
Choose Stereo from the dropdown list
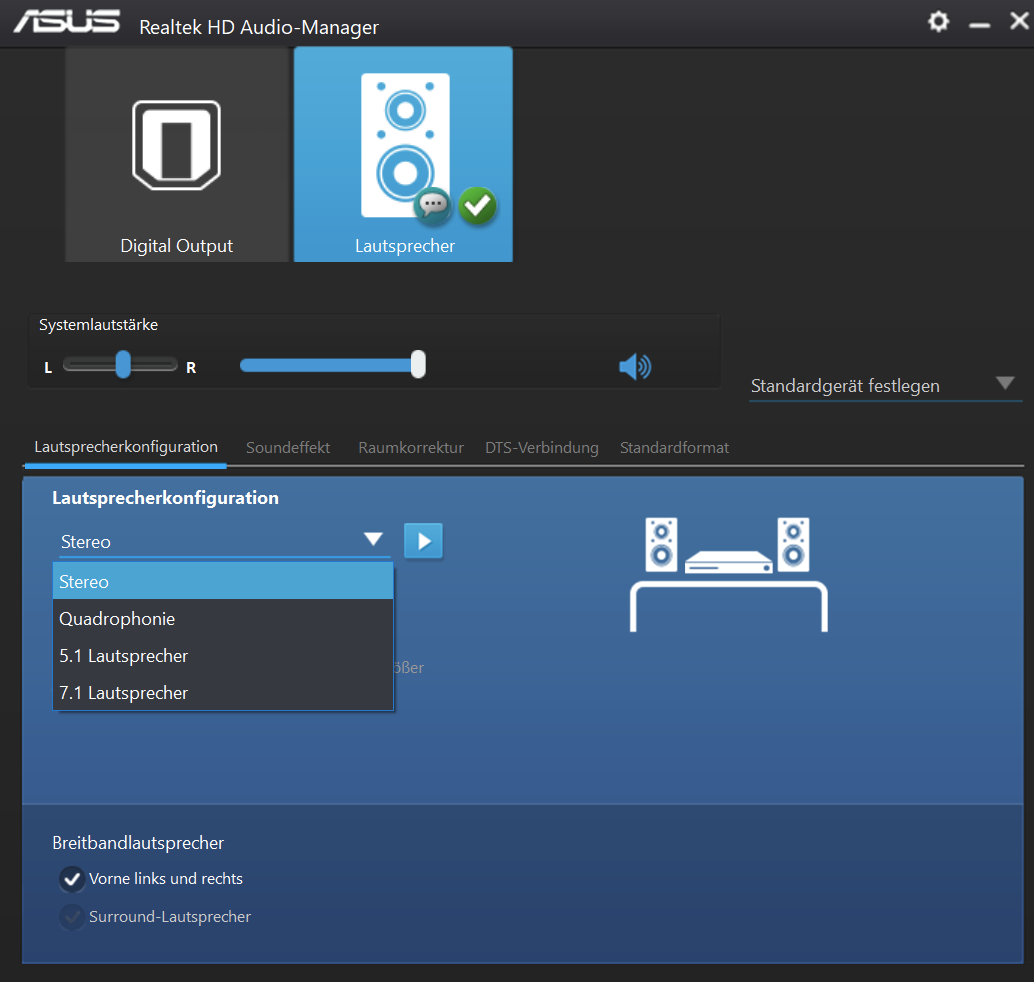(223, 581)
